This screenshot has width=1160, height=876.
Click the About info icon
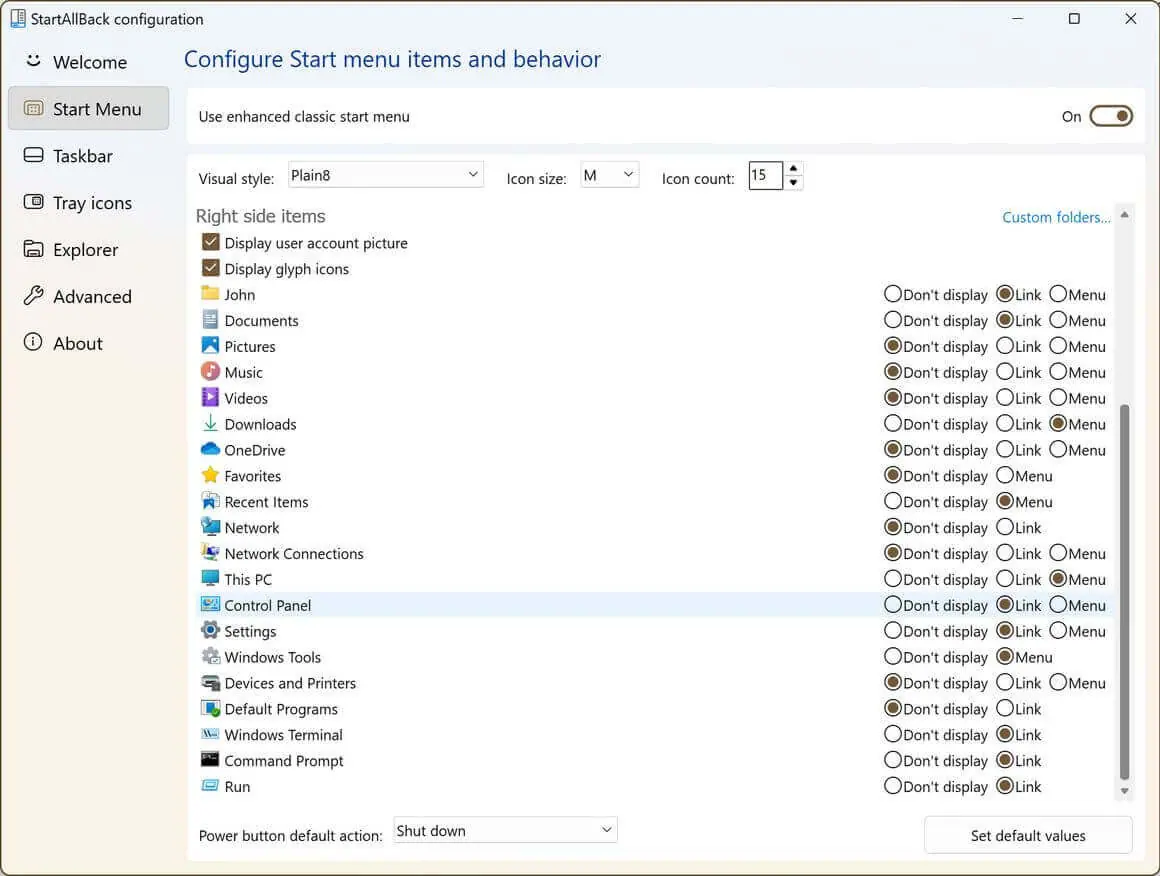33,342
